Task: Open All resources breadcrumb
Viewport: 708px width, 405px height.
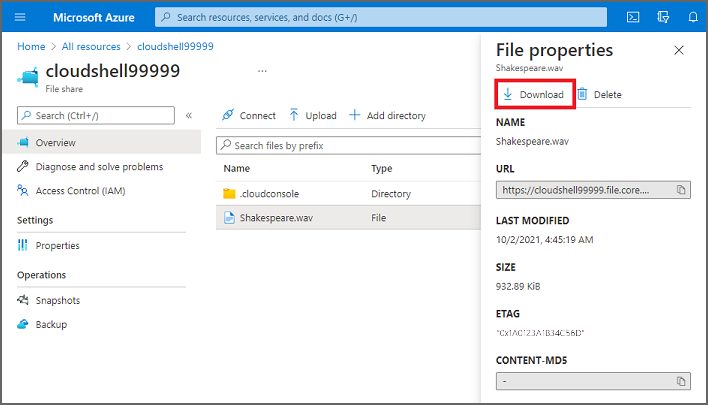Action: pyautogui.click(x=91, y=47)
